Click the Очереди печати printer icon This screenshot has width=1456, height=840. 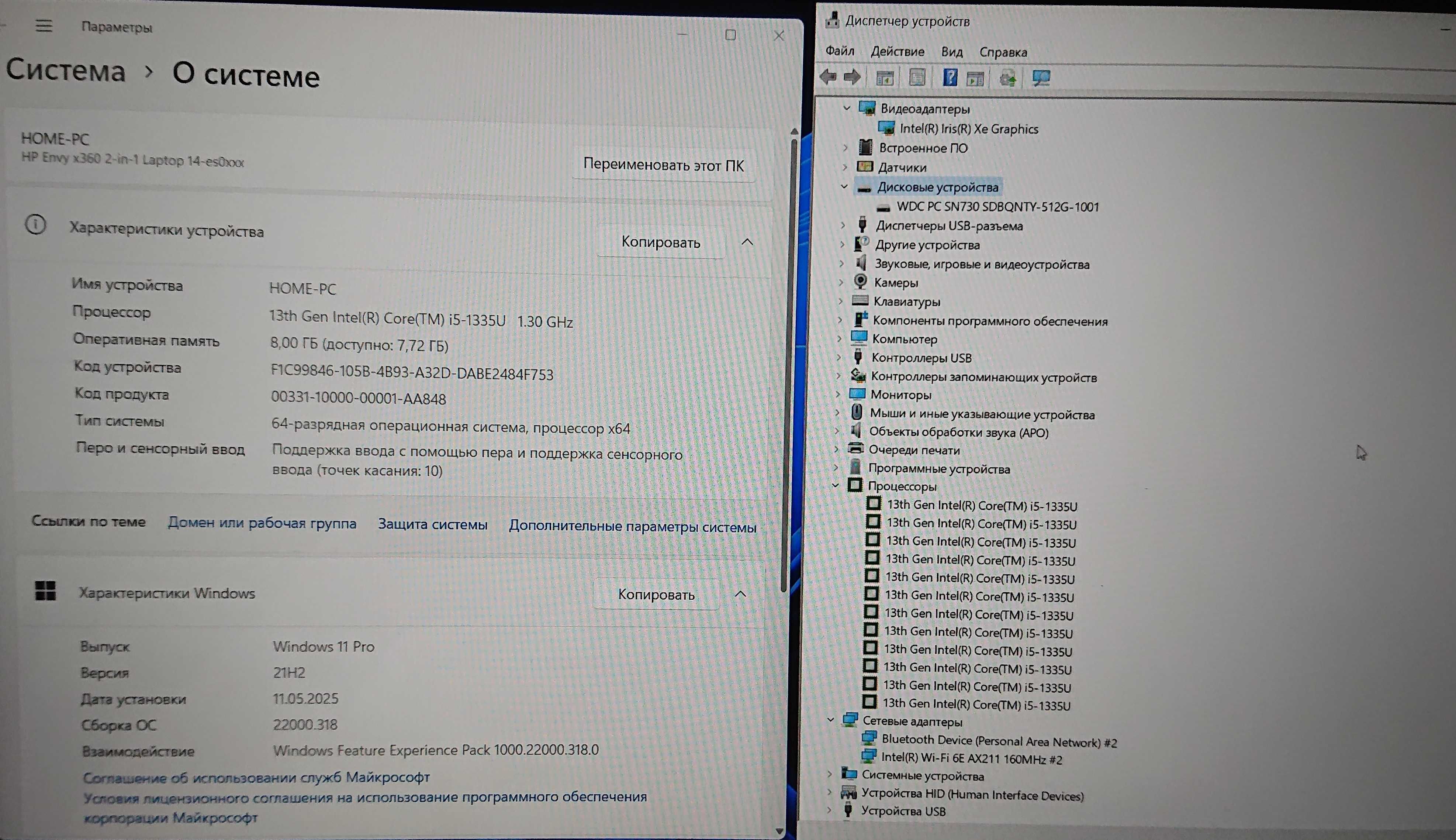tap(856, 448)
